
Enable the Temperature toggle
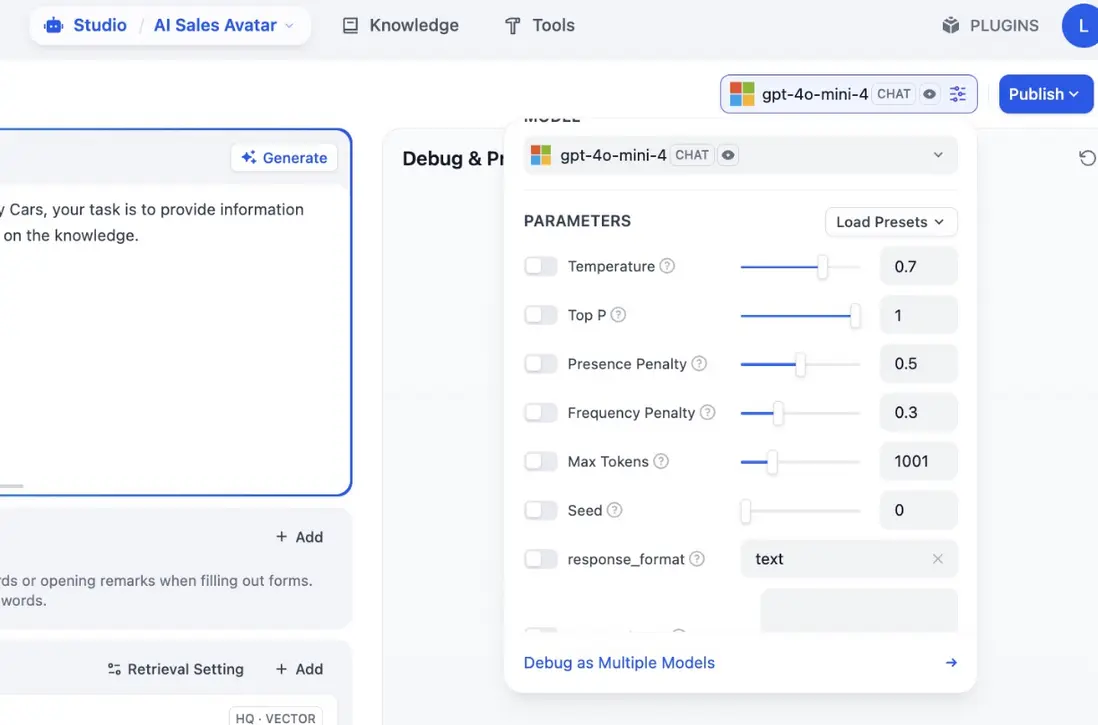pyautogui.click(x=541, y=266)
